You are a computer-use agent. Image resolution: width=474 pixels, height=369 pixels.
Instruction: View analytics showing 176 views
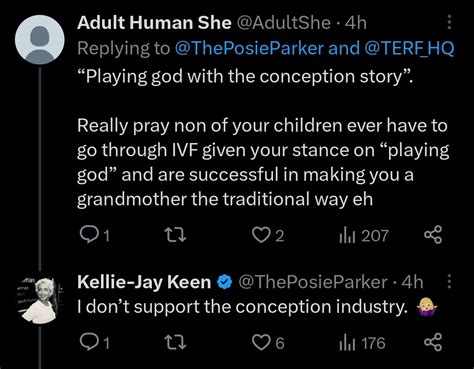coord(362,343)
